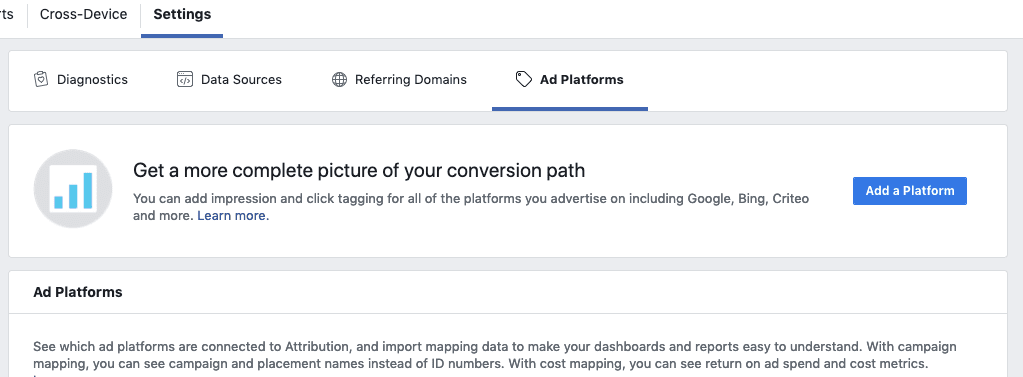The height and width of the screenshot is (377, 1023).
Task: Click the Referring Domains globe icon
Action: click(339, 80)
